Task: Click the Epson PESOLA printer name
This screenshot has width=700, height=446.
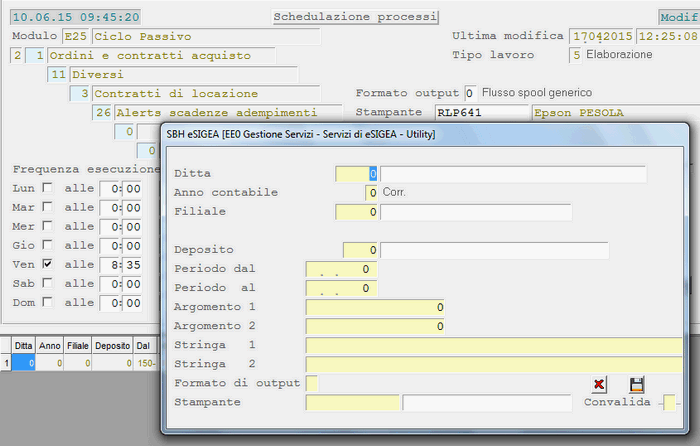Action: [x=616, y=113]
